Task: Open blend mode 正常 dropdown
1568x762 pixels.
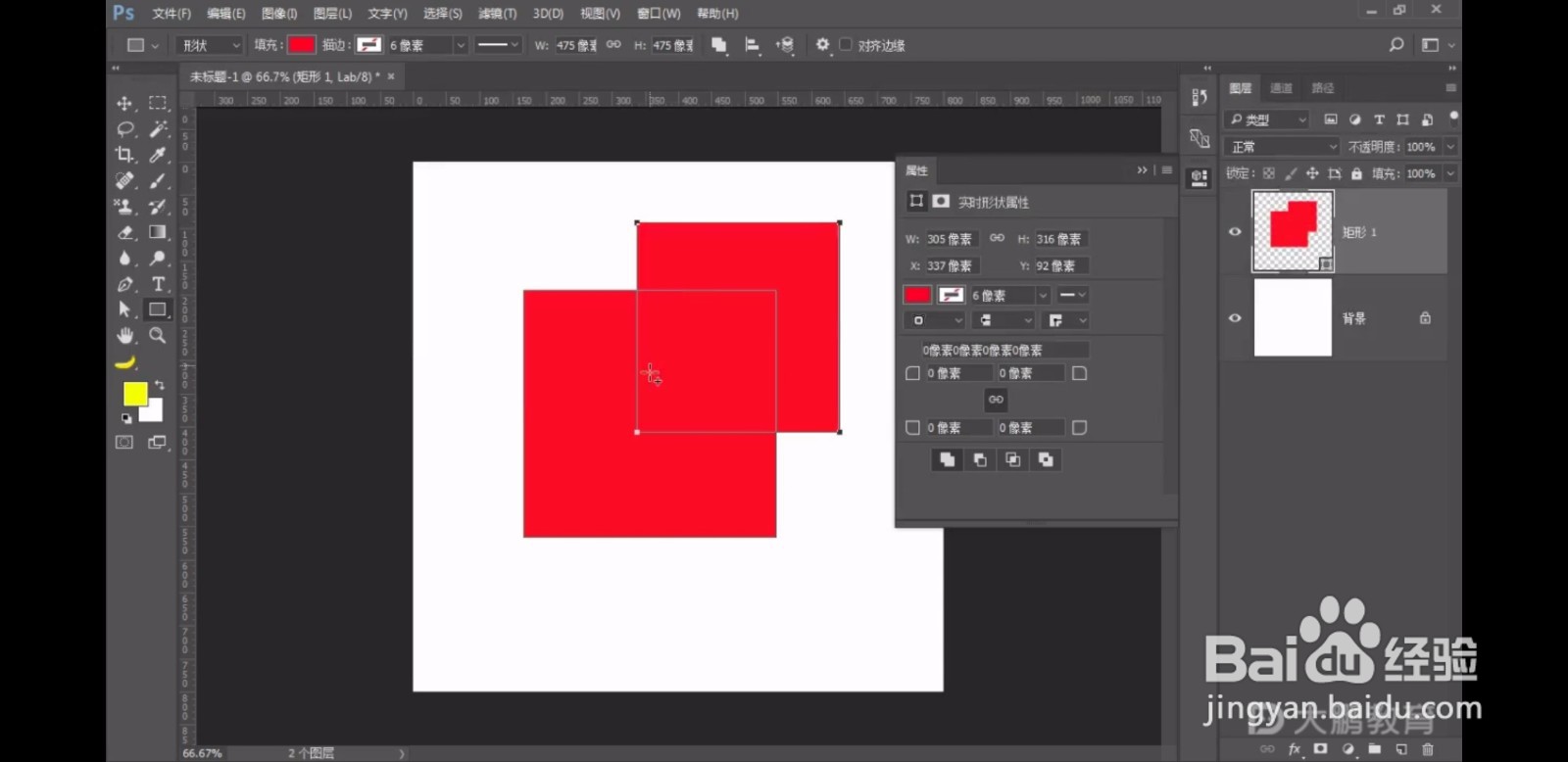Action: coord(1282,147)
